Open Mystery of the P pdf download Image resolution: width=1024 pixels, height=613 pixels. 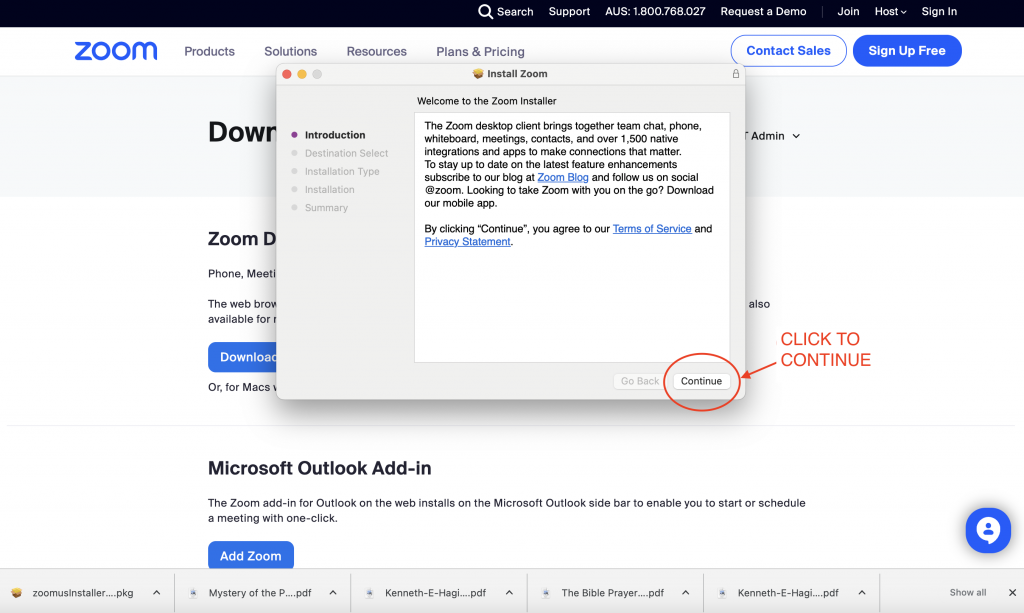pos(260,593)
